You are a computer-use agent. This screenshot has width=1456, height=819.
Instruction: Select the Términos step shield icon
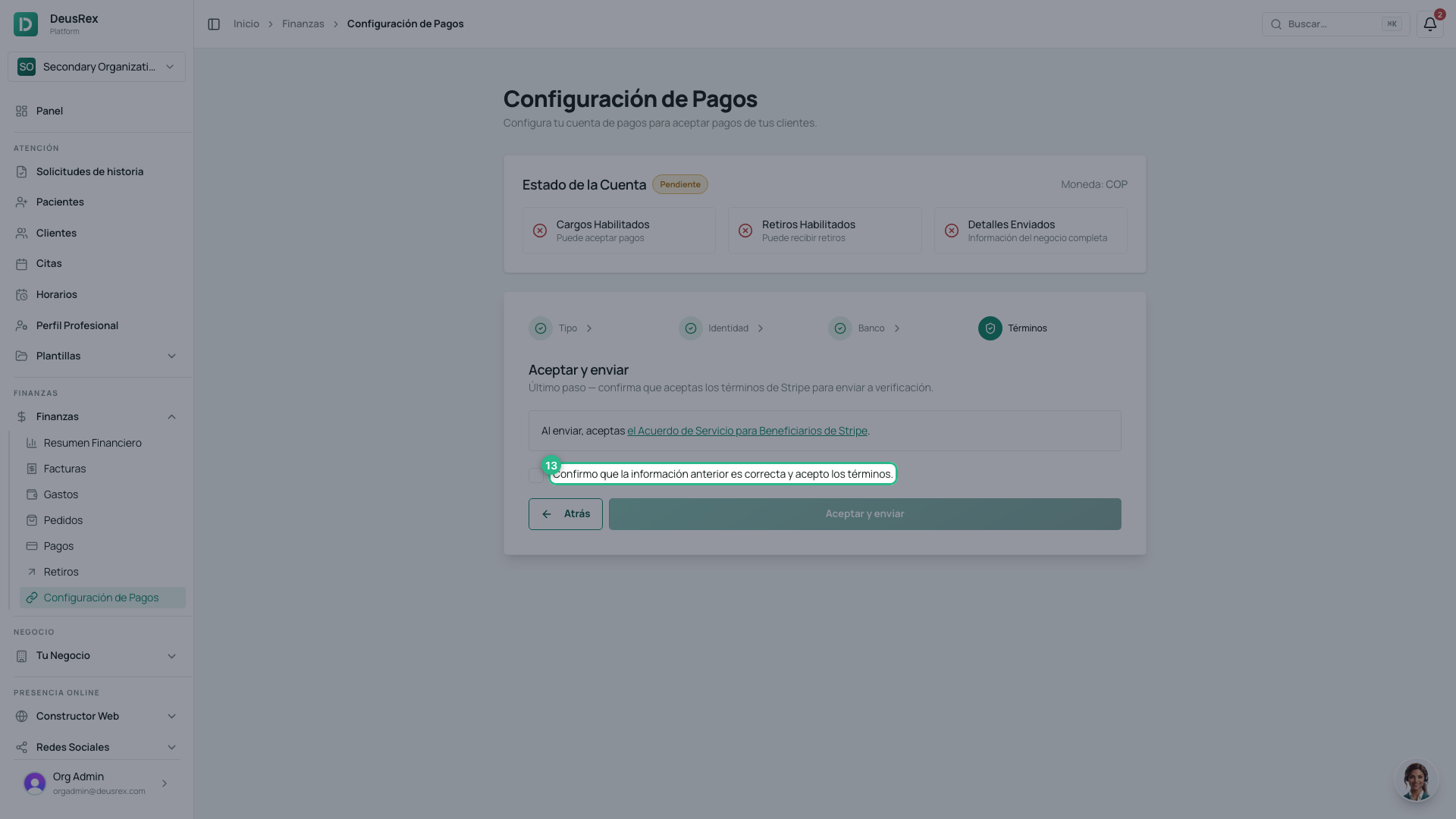point(990,328)
